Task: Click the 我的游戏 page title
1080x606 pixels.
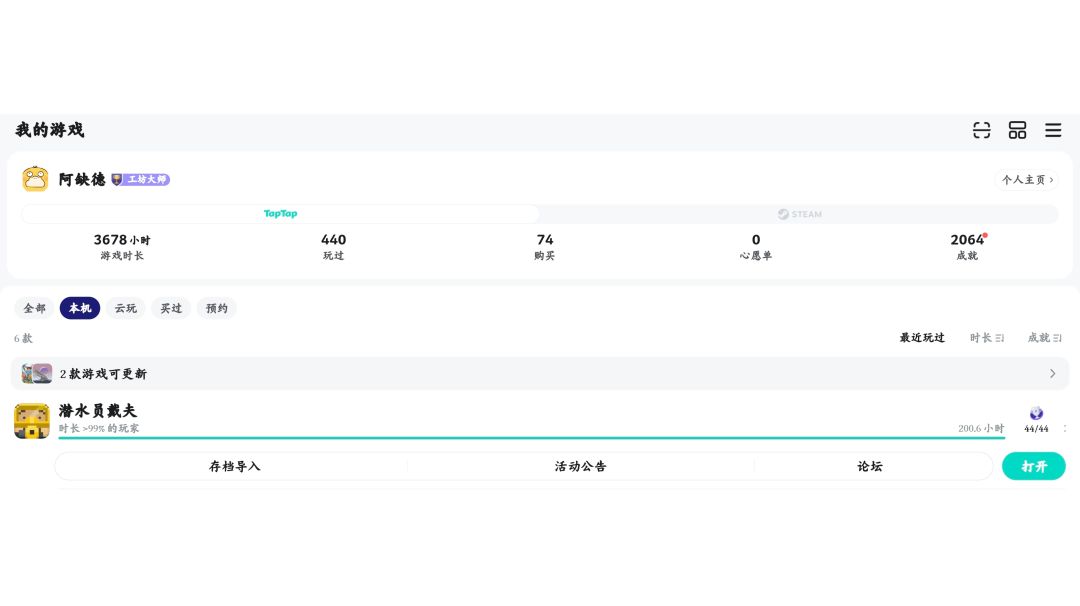Action: (x=50, y=129)
